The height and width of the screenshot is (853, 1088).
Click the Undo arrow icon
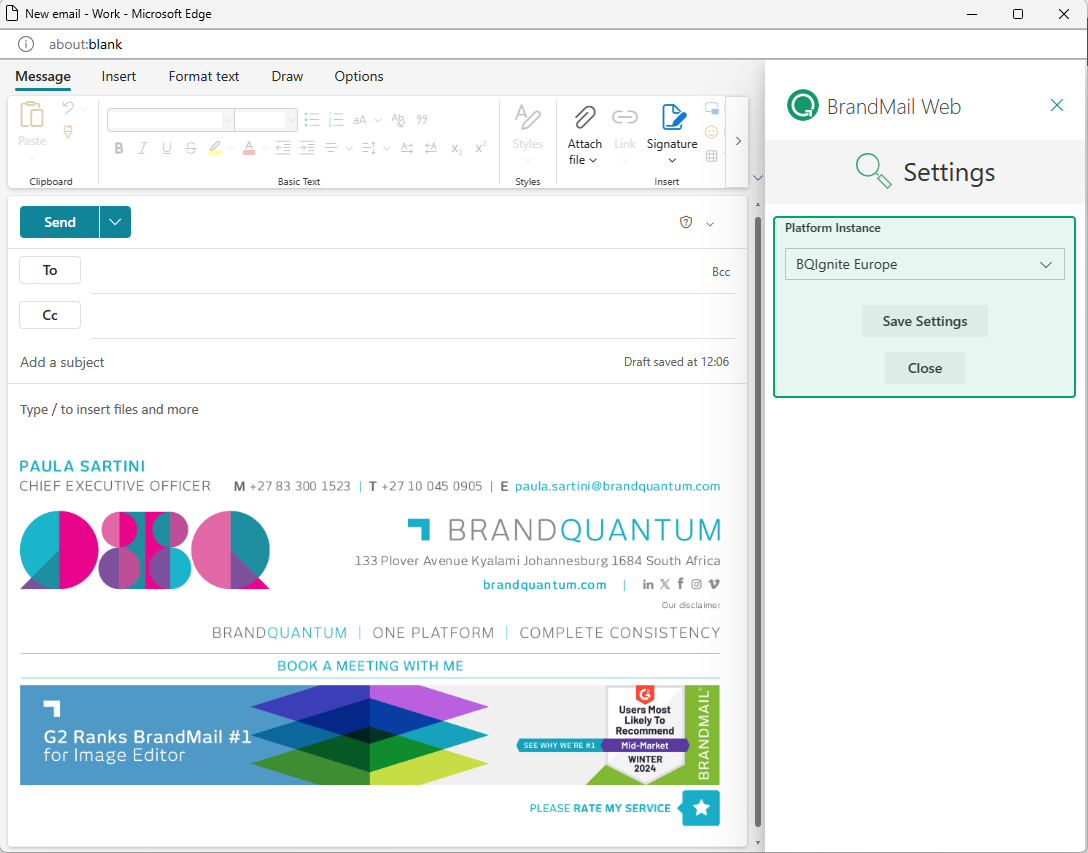[x=68, y=108]
